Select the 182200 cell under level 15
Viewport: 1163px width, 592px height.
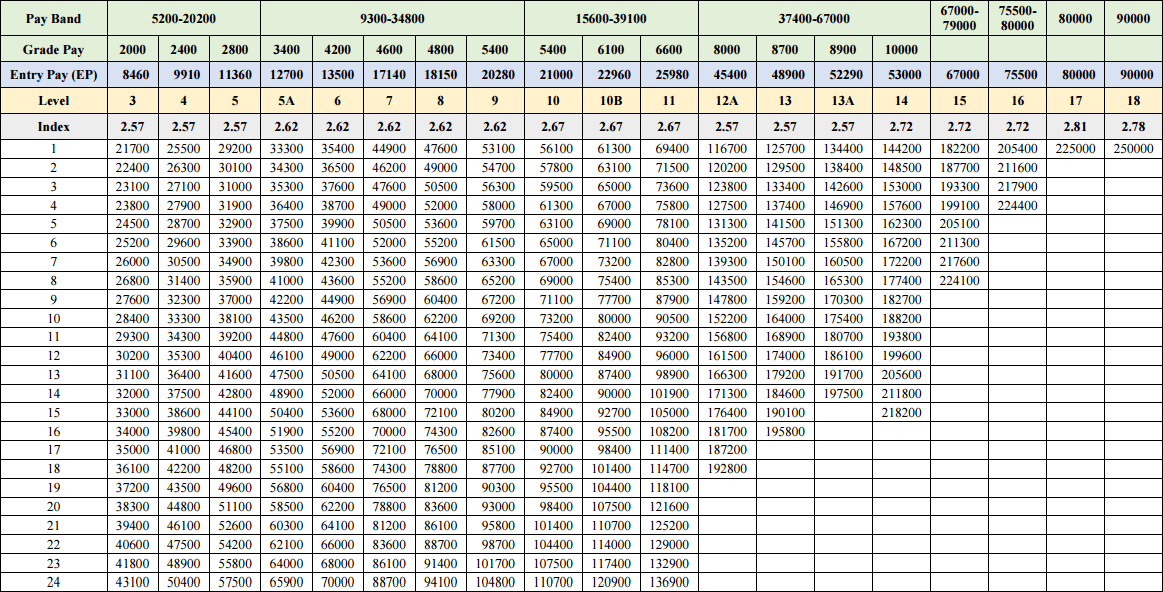[x=959, y=148]
